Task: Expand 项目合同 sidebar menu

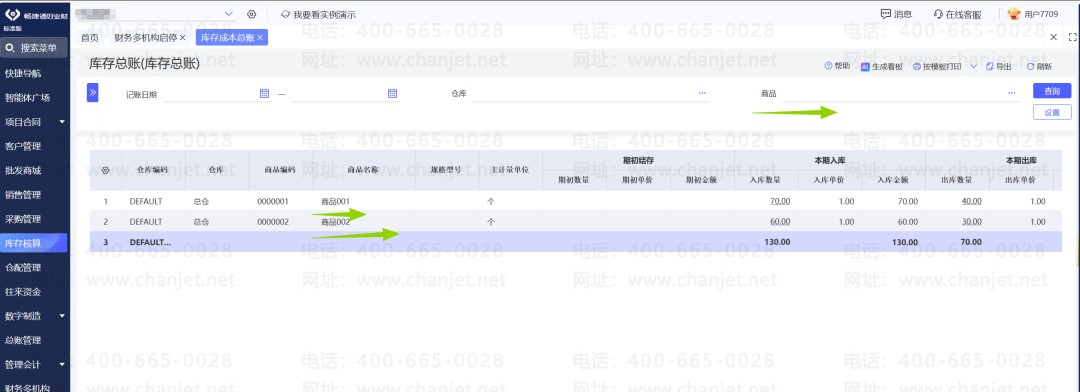Action: [34, 122]
